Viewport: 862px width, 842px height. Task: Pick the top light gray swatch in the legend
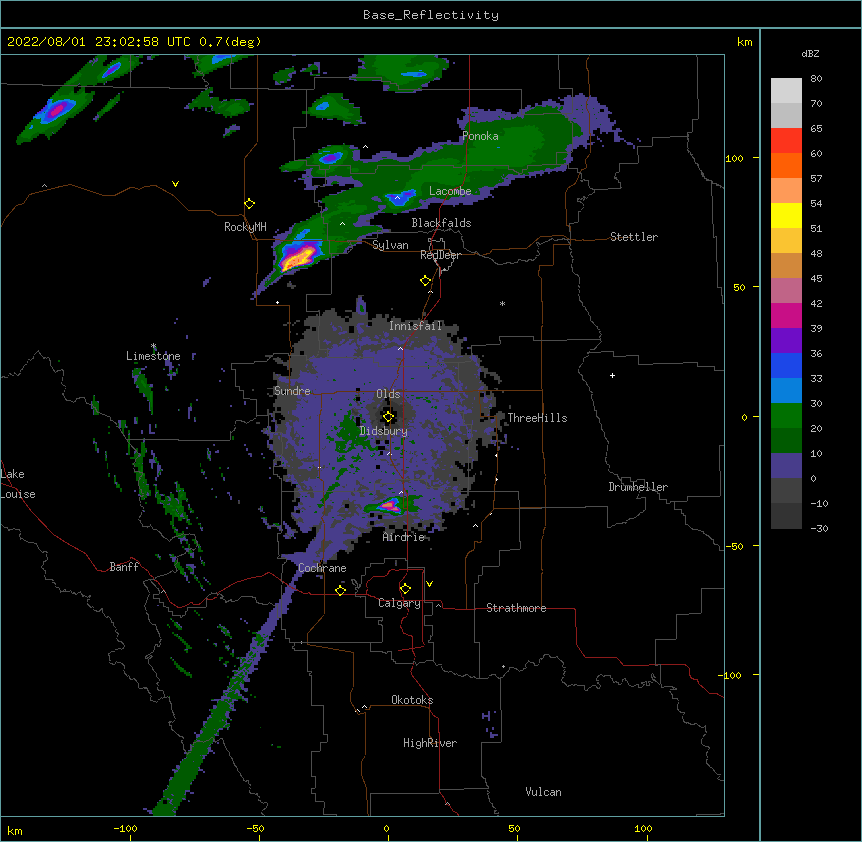click(x=786, y=91)
